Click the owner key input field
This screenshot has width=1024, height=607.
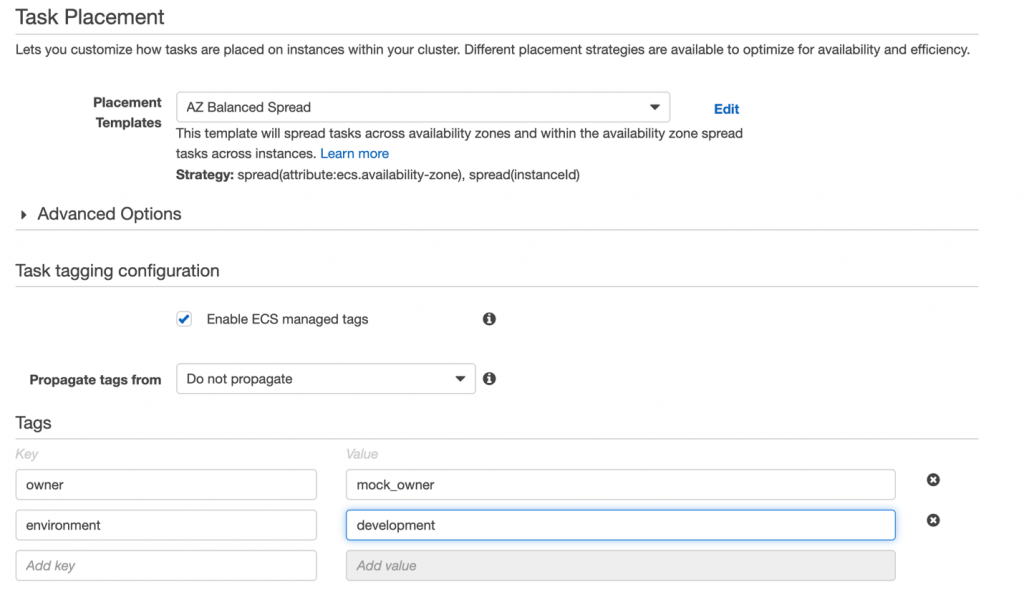[166, 485]
